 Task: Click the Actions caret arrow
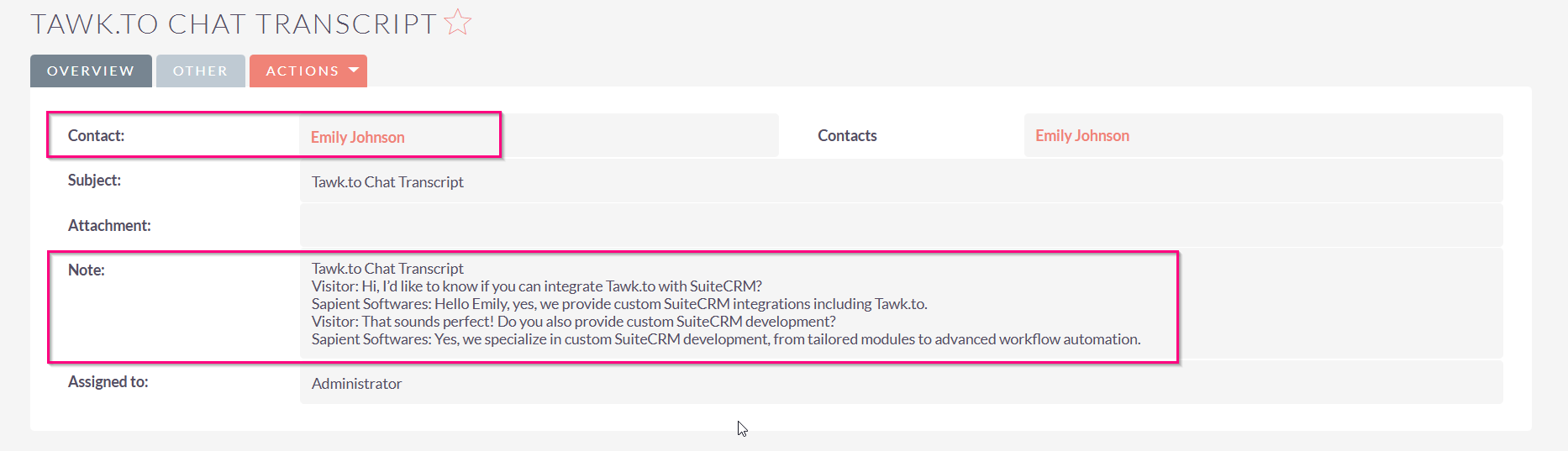(x=354, y=71)
